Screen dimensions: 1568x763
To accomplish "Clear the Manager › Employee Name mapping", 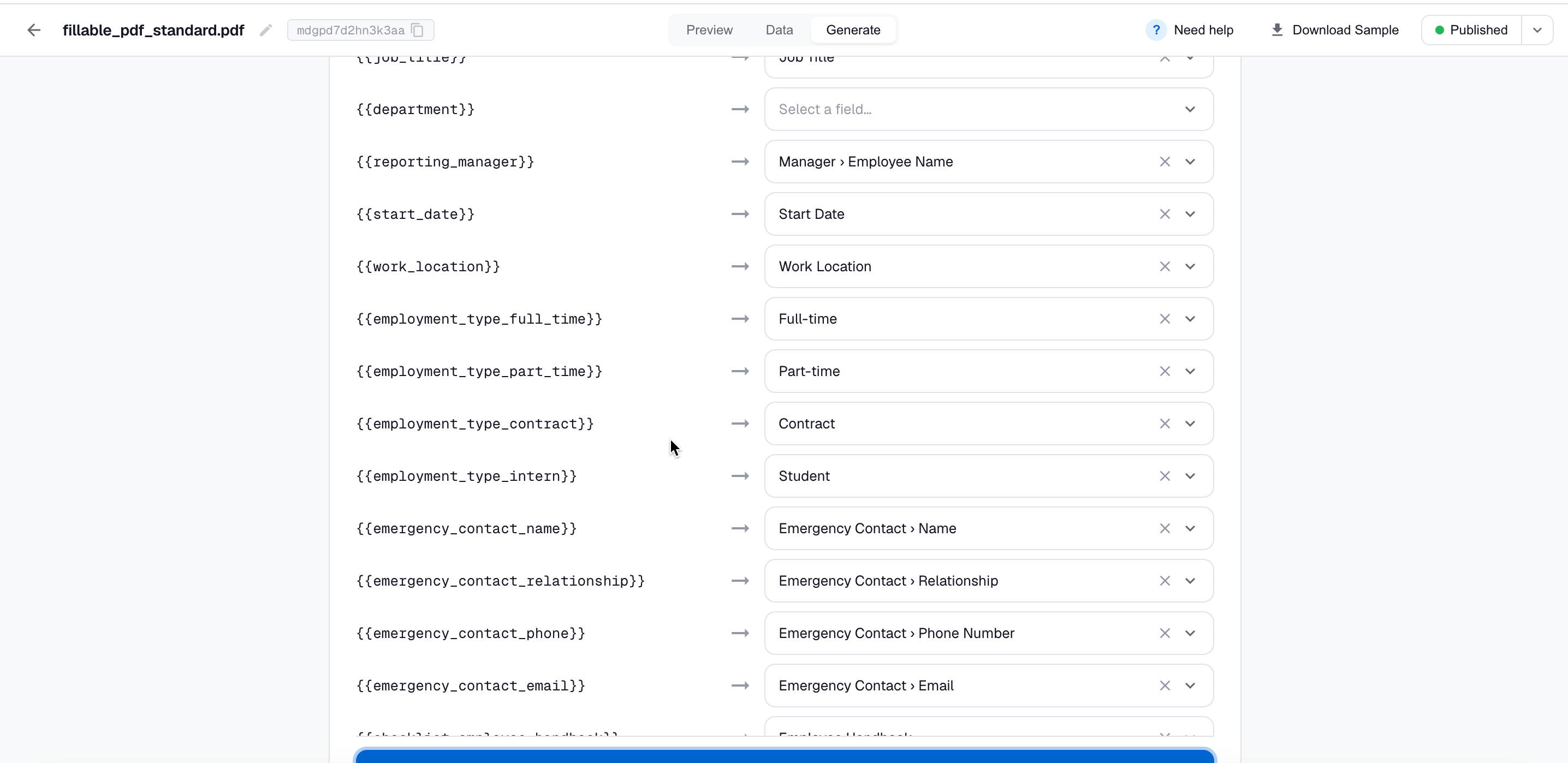I will (1165, 161).
